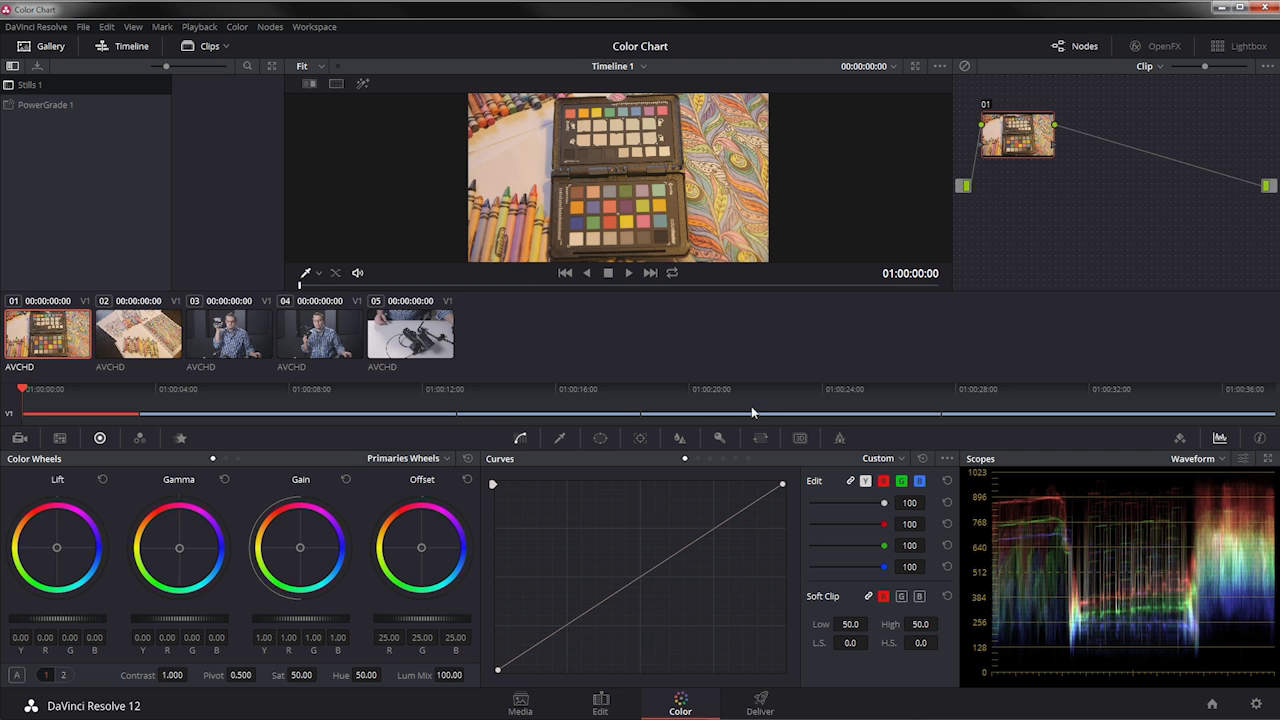Screen dimensions: 1280x720
Task: Reset the Offset color wheel
Action: 467,479
